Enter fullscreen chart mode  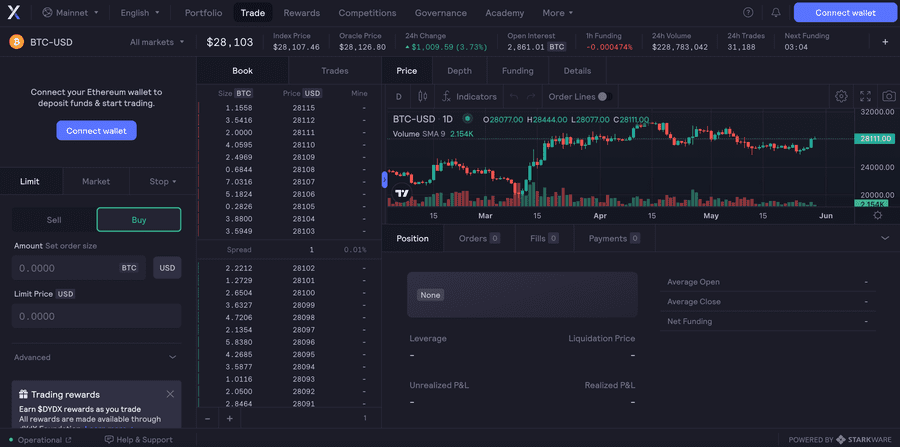point(865,97)
